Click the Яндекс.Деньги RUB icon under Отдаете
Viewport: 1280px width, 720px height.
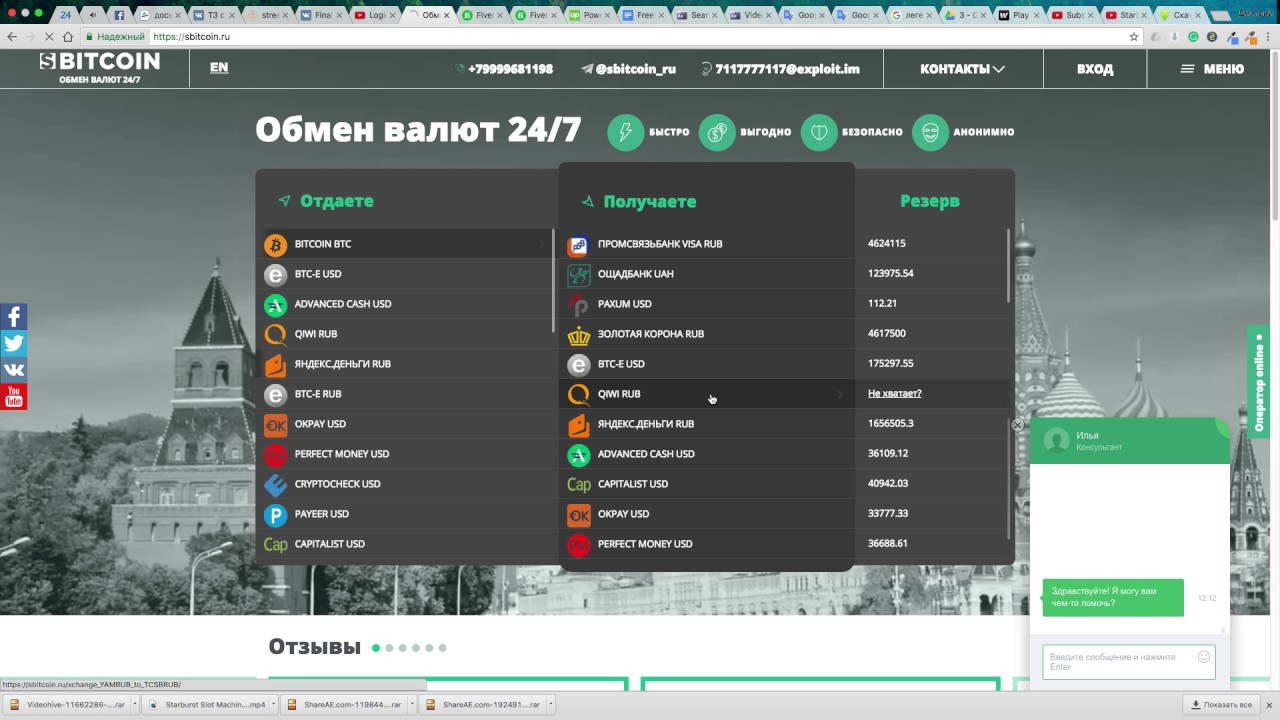coord(275,364)
